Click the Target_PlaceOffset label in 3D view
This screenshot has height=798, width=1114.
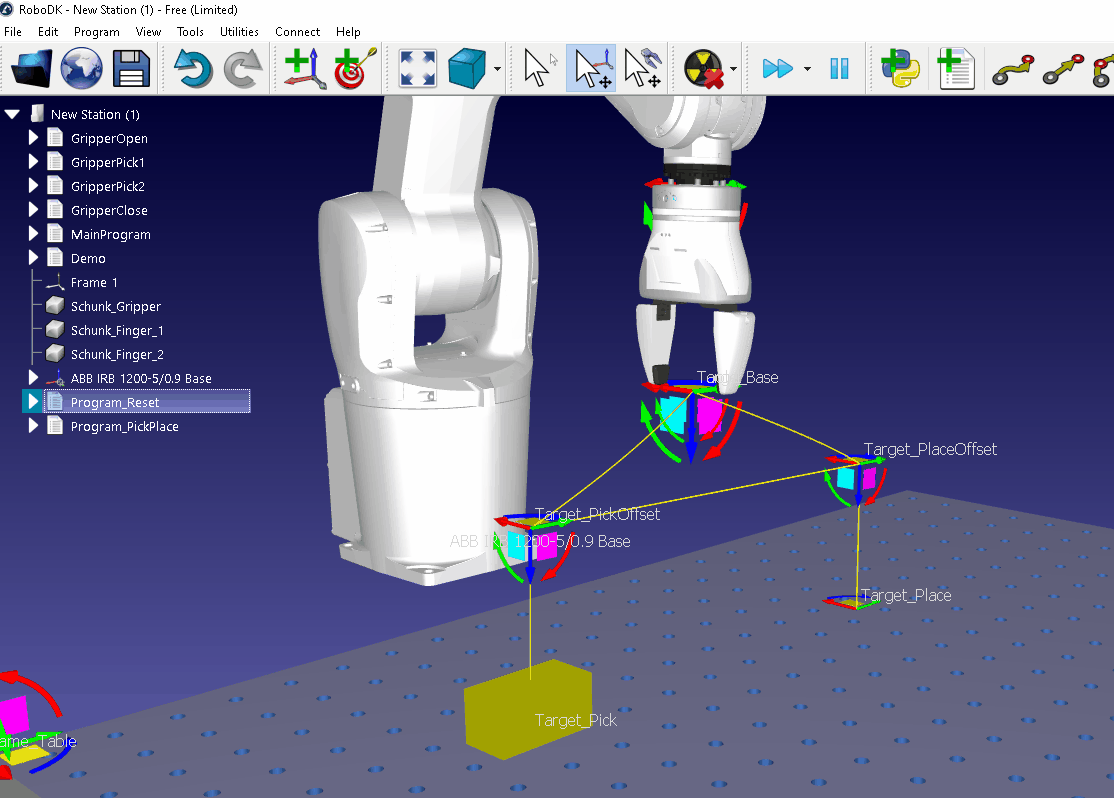point(930,449)
